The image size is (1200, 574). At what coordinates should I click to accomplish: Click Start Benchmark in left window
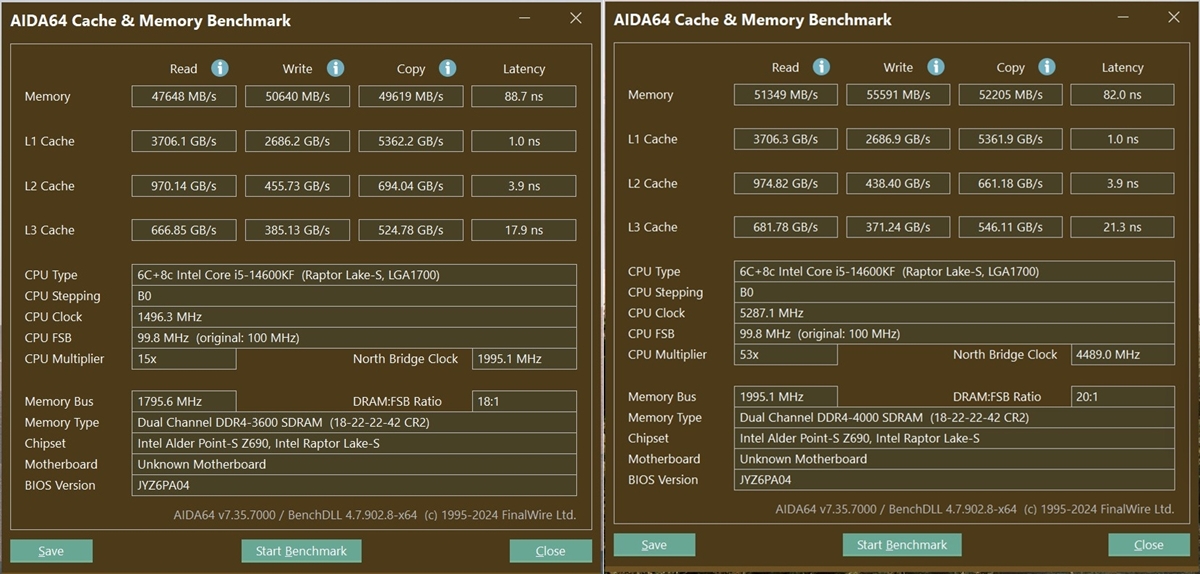coord(301,551)
